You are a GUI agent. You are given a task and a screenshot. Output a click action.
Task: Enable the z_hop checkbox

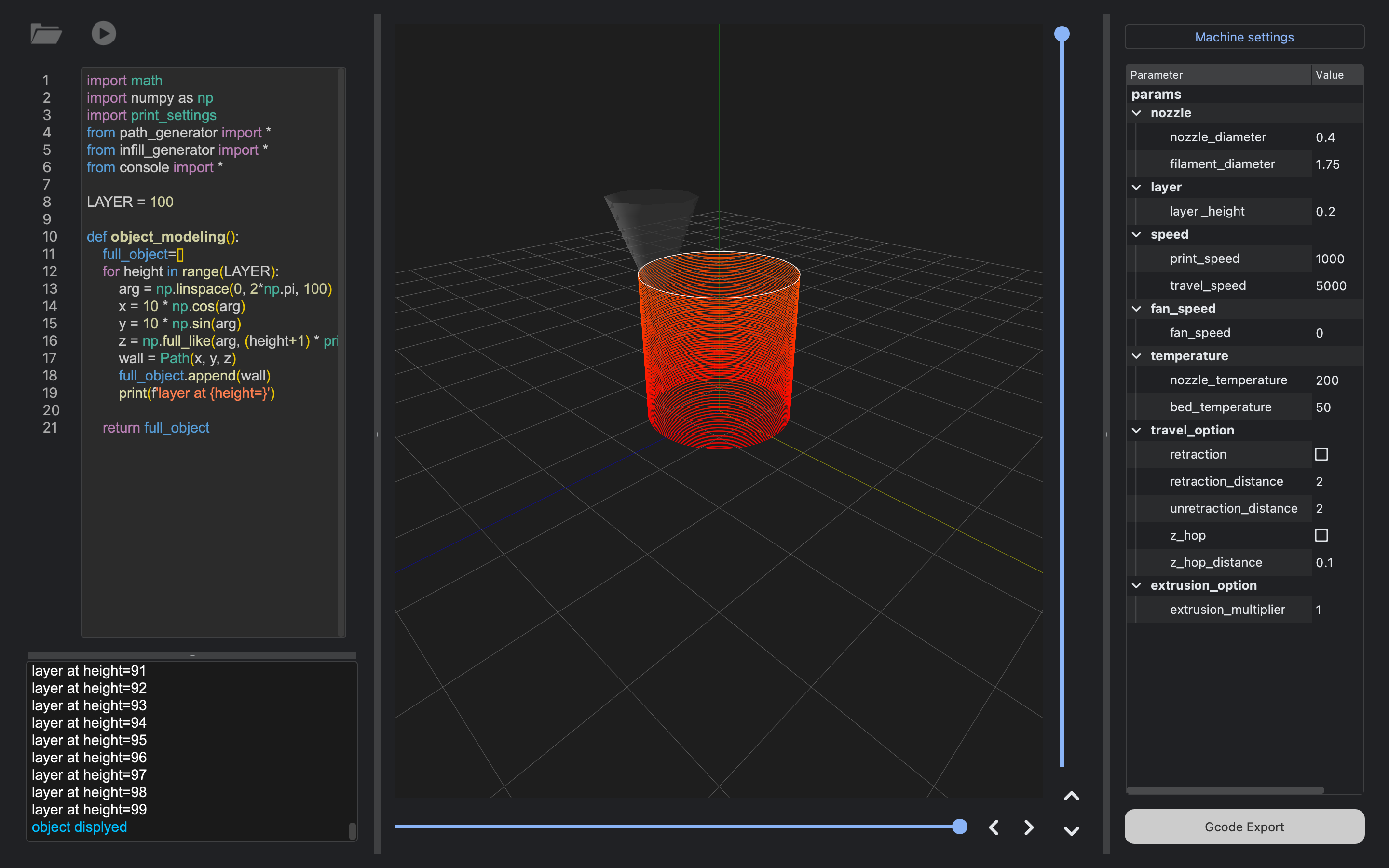click(x=1321, y=535)
